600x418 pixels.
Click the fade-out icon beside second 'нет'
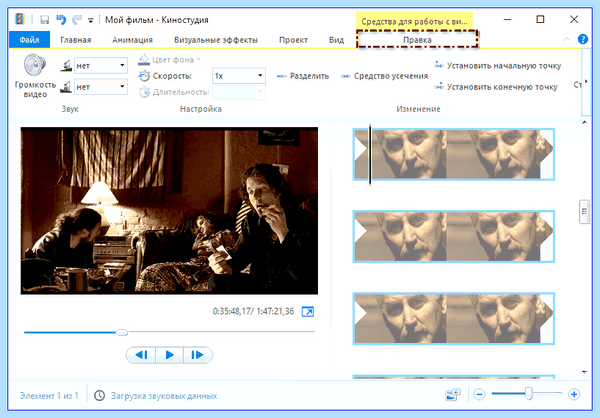point(66,87)
